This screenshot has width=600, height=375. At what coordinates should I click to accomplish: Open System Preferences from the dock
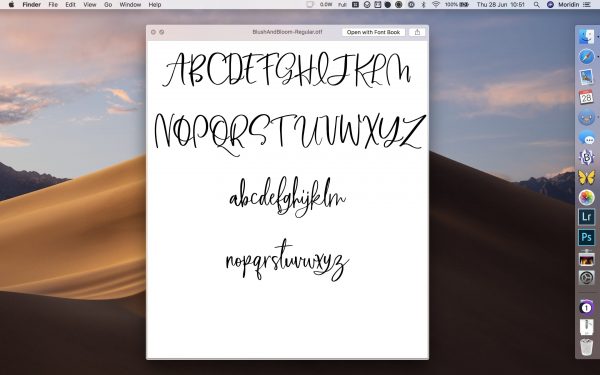[x=586, y=277]
